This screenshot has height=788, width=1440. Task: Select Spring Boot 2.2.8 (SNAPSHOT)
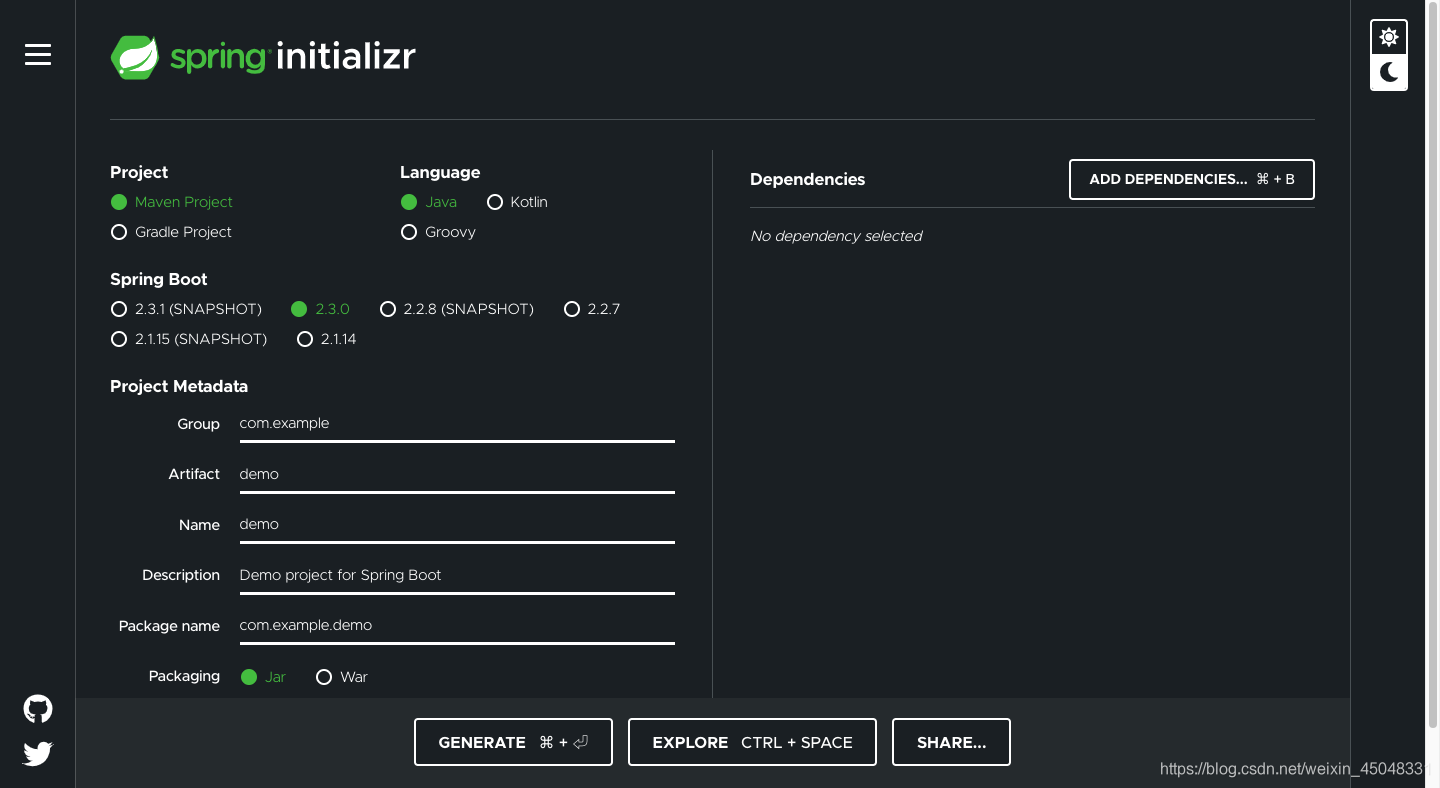457,309
